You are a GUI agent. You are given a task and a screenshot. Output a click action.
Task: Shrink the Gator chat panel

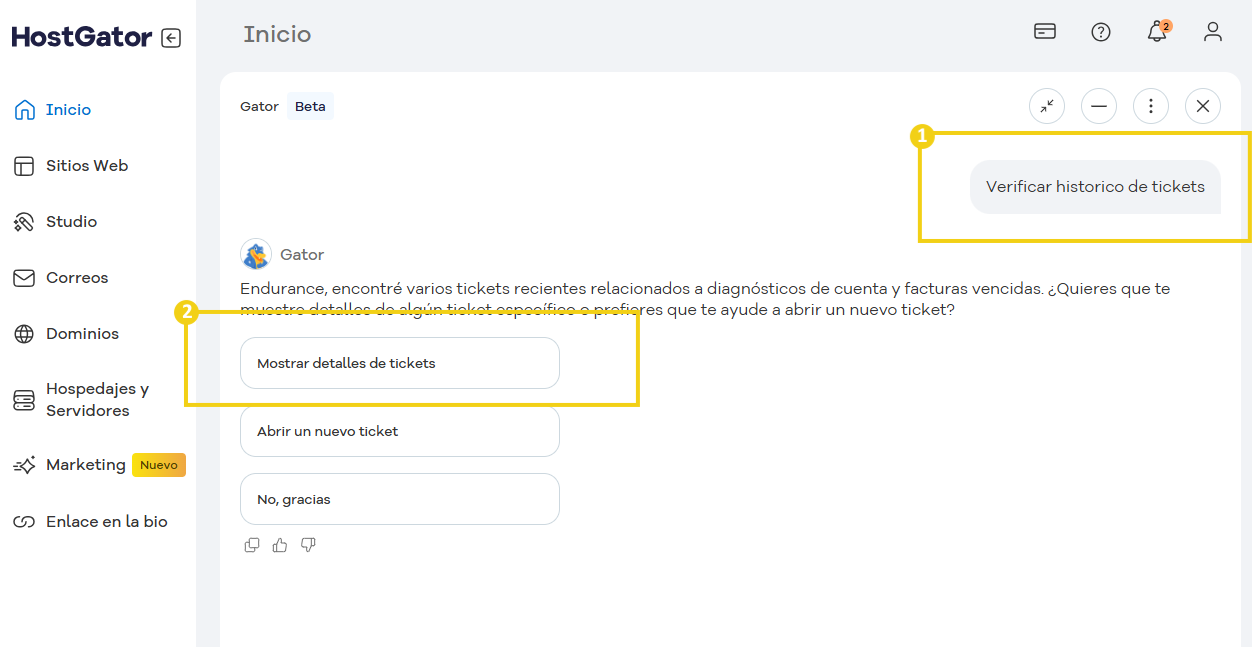[x=1047, y=106]
